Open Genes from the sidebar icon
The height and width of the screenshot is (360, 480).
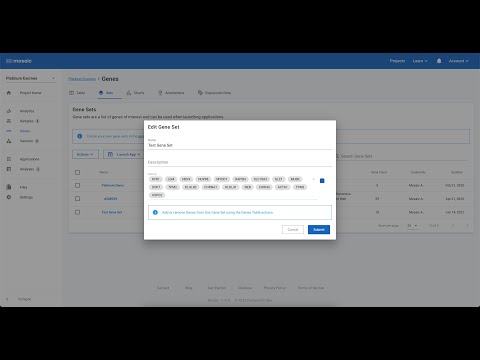click(9, 131)
